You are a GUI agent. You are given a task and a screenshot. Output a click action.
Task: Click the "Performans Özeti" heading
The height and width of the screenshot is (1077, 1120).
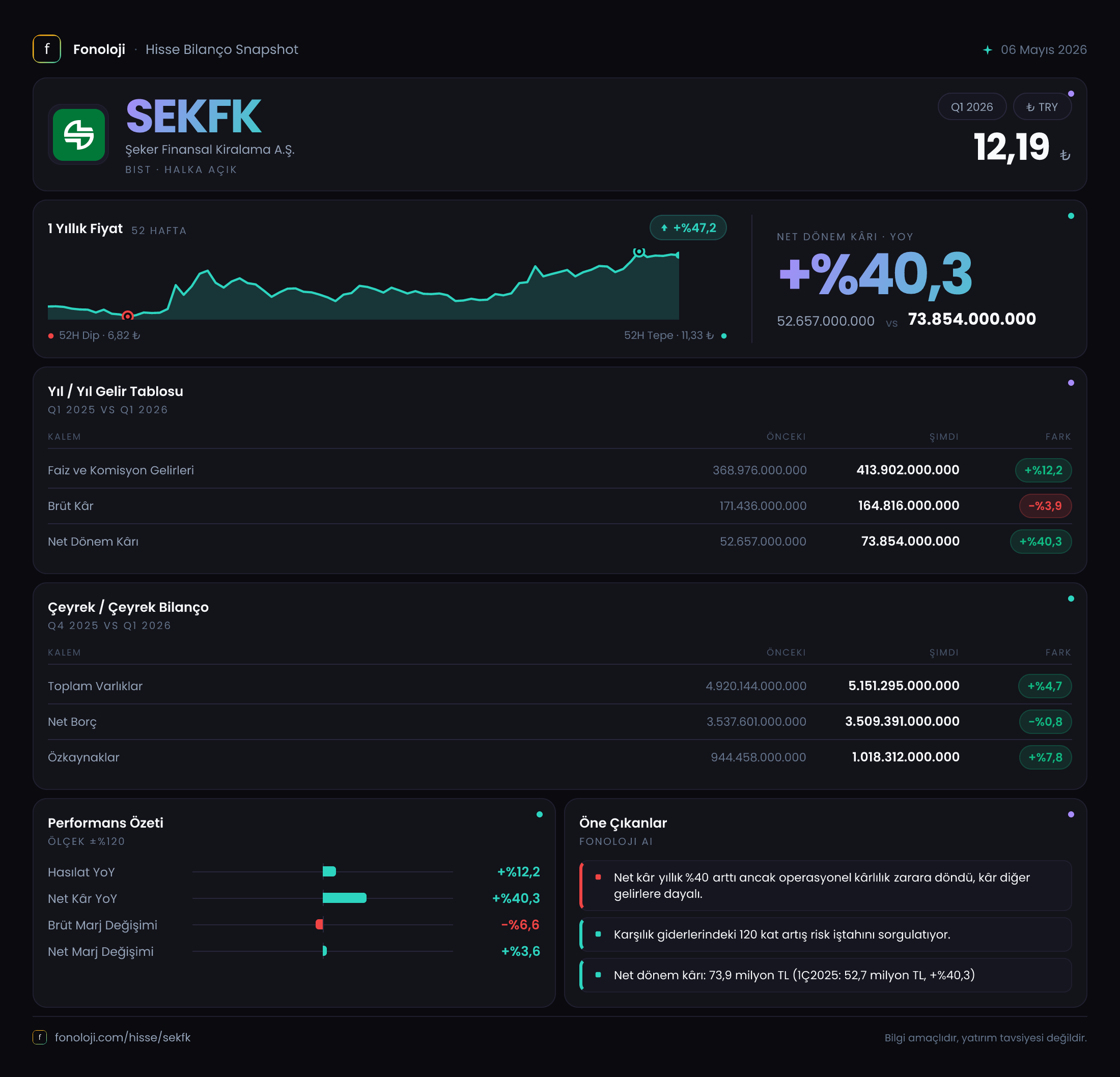click(x=106, y=823)
